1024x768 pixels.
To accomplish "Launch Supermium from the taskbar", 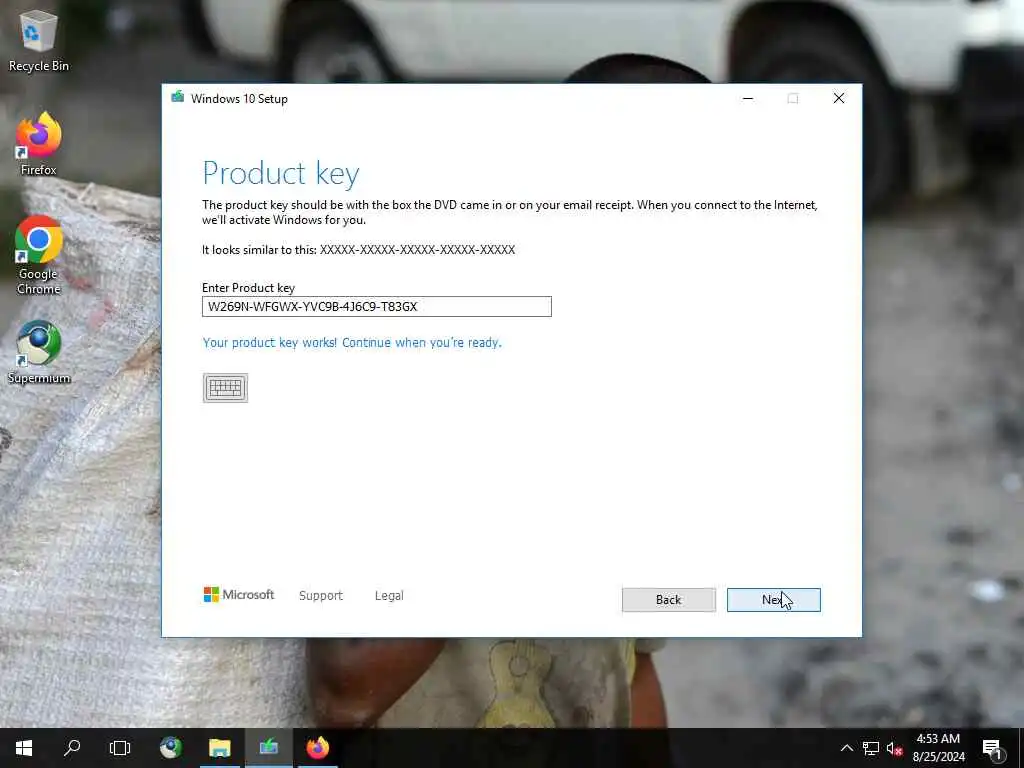I will click(171, 748).
